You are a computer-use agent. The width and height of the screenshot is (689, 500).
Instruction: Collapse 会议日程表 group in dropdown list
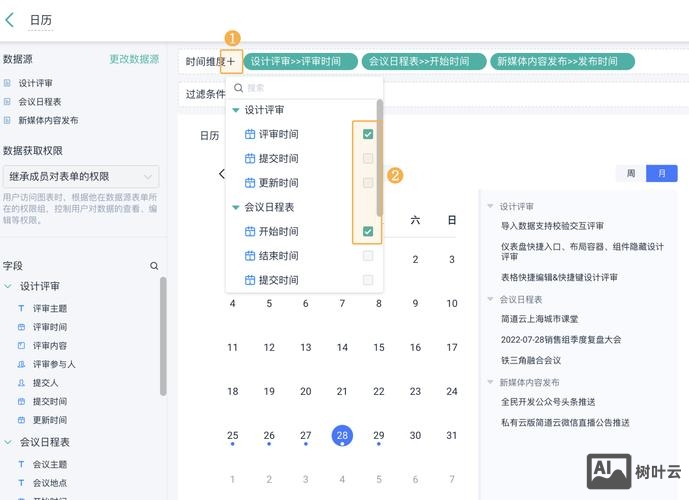236,207
